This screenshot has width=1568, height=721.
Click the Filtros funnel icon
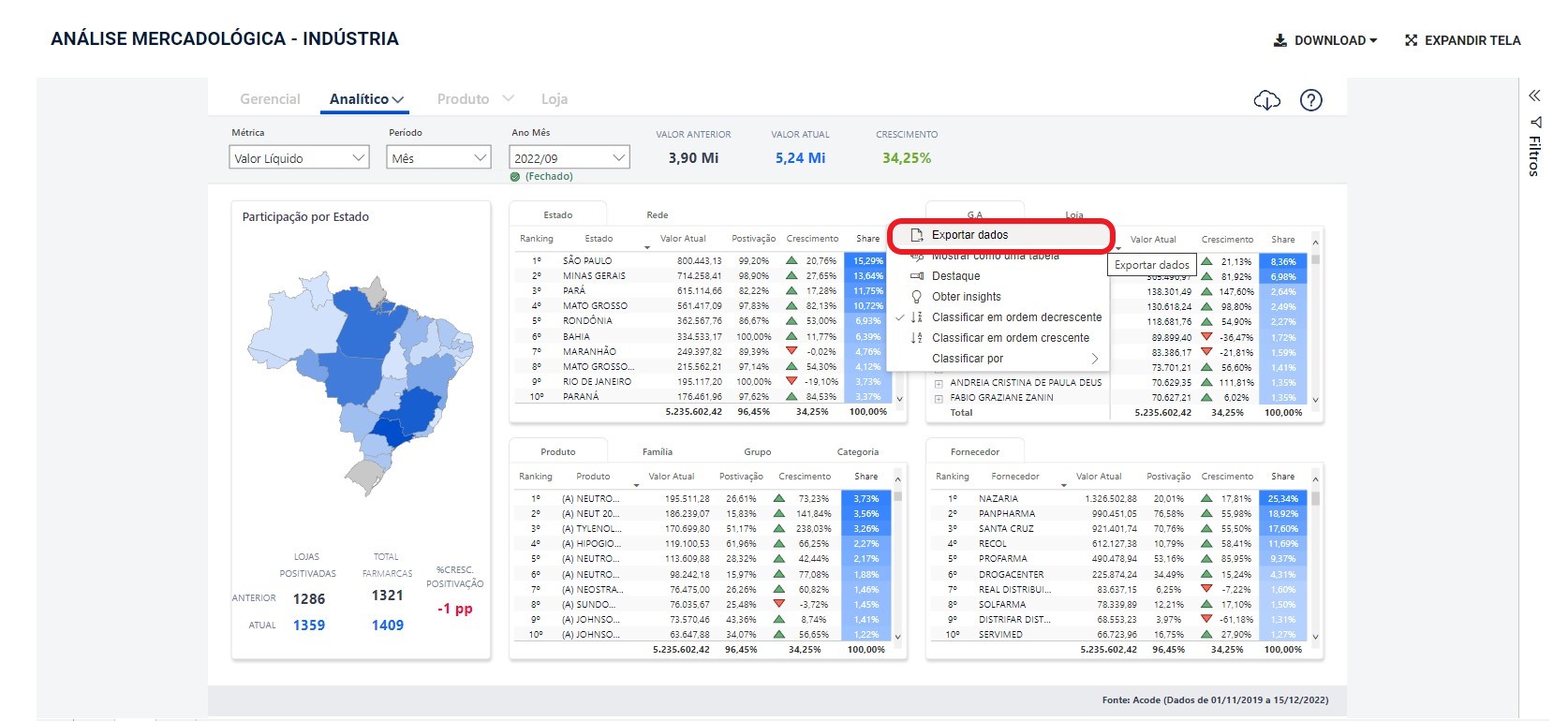pos(1535,122)
